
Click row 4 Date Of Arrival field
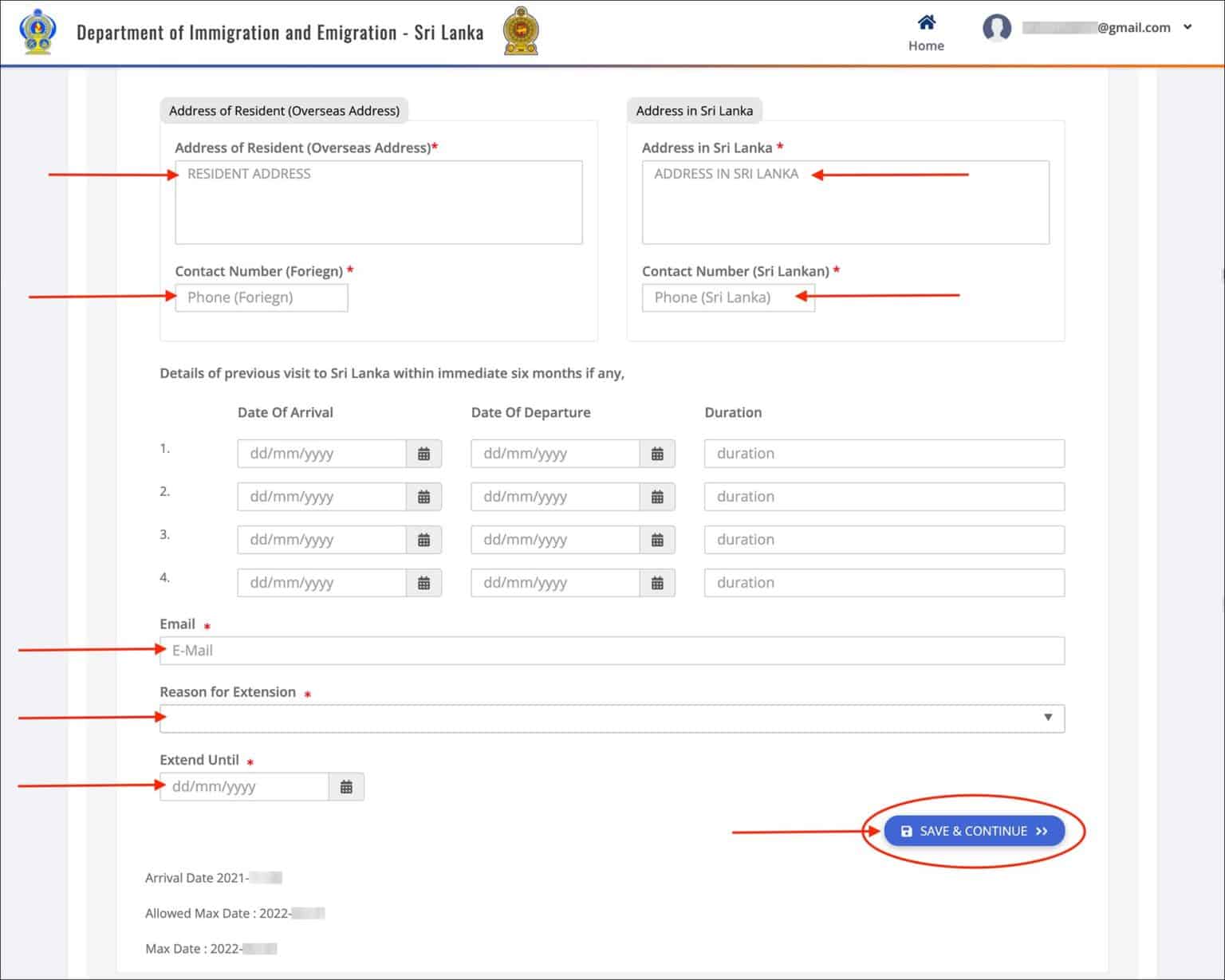(x=322, y=583)
